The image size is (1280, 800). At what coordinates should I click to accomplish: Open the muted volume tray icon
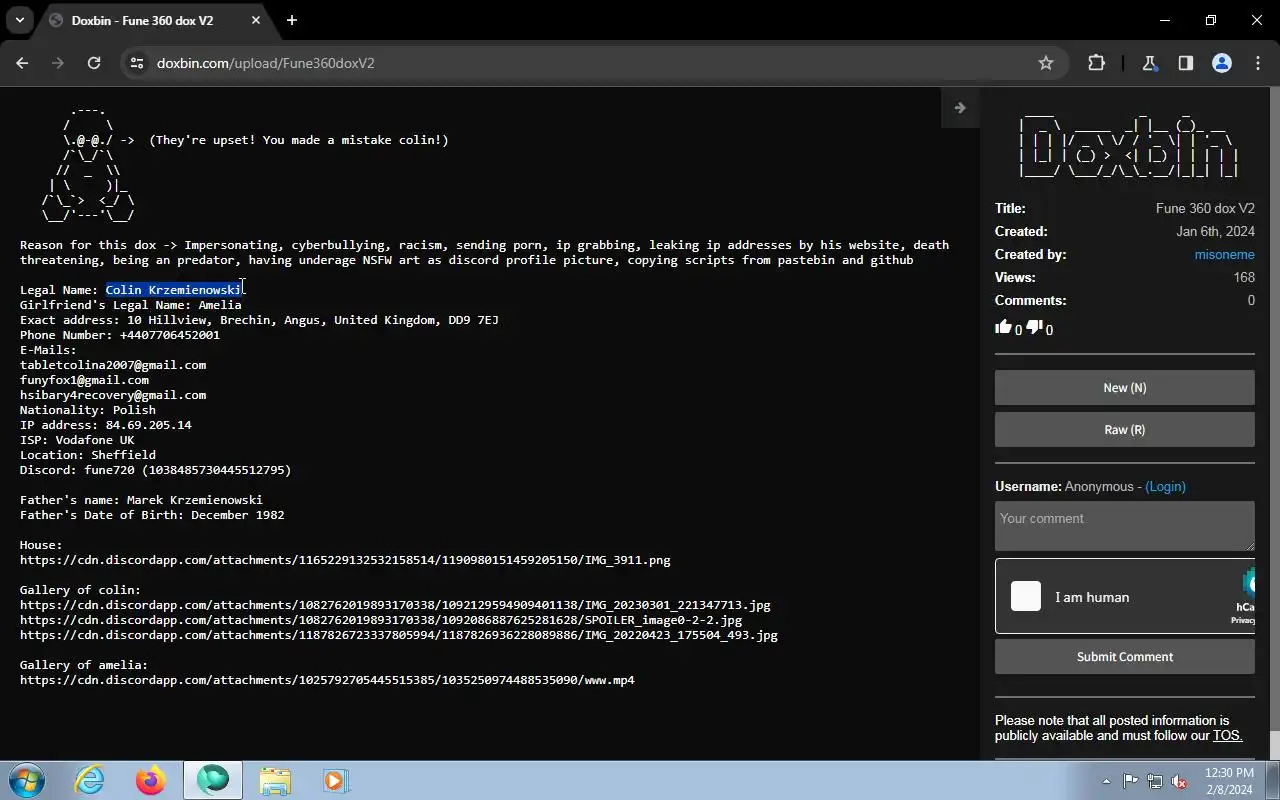[x=1179, y=781]
